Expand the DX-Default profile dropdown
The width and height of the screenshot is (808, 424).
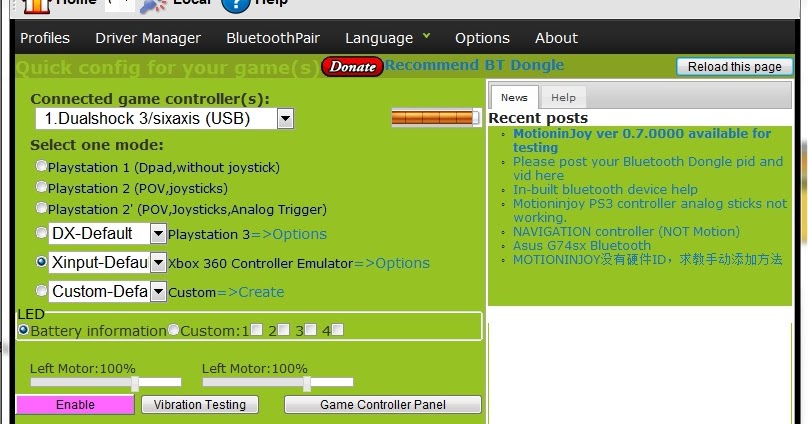tap(158, 233)
